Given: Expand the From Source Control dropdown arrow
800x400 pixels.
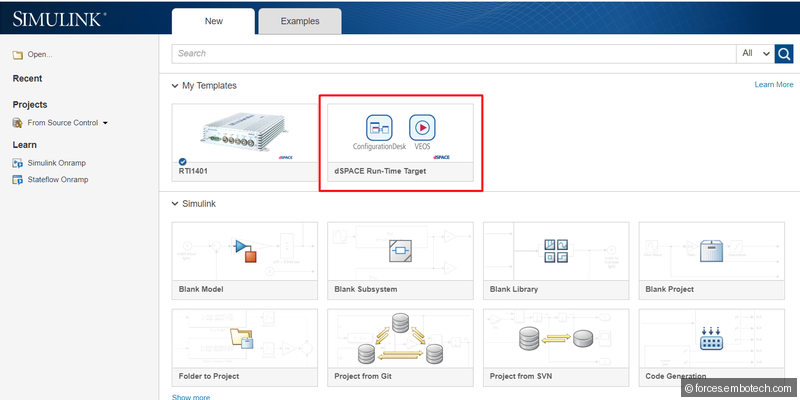Looking at the screenshot, I should pos(105,123).
